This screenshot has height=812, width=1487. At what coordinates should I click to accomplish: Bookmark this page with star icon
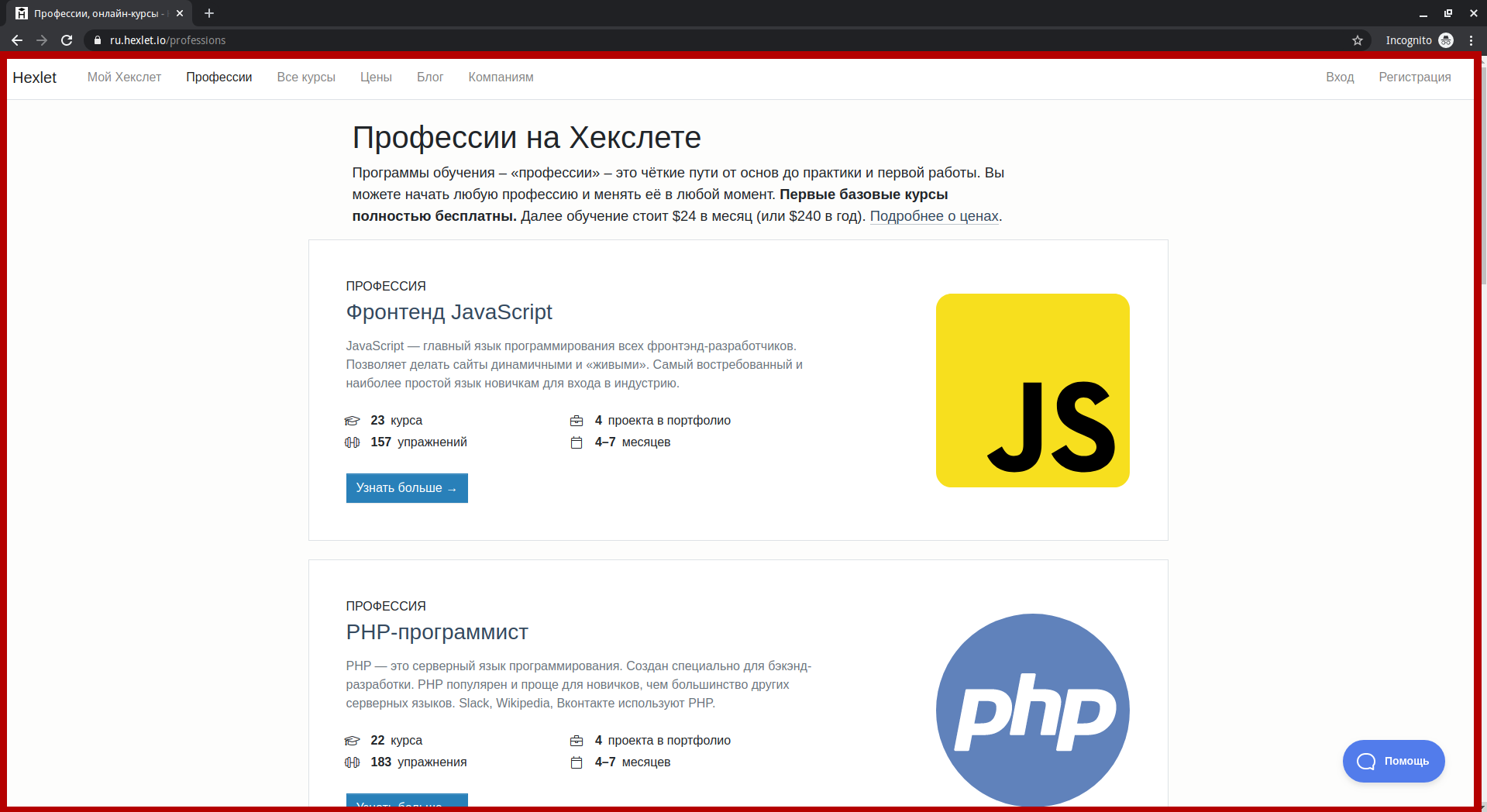[1358, 40]
